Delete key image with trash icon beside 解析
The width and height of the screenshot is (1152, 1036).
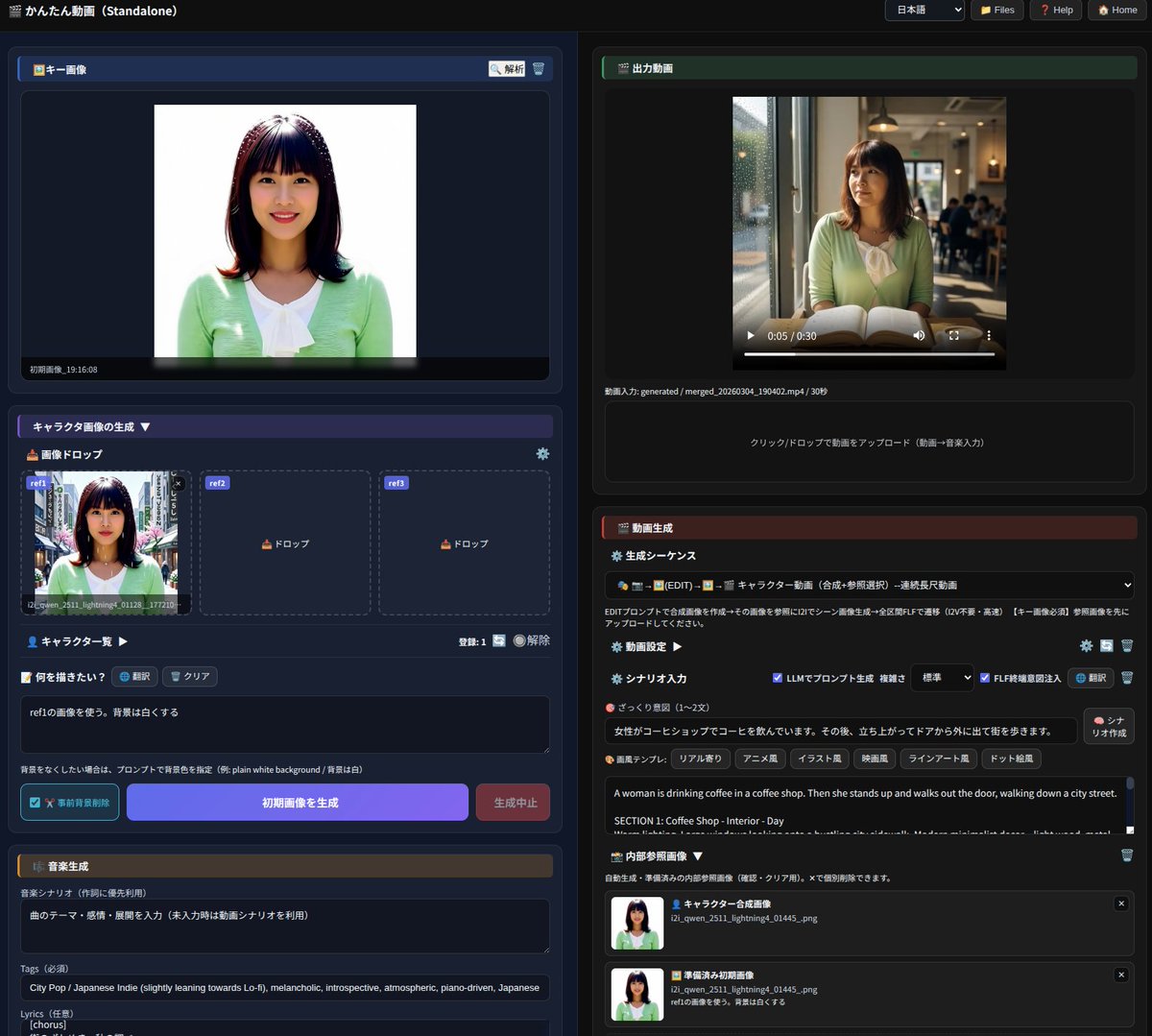(539, 69)
